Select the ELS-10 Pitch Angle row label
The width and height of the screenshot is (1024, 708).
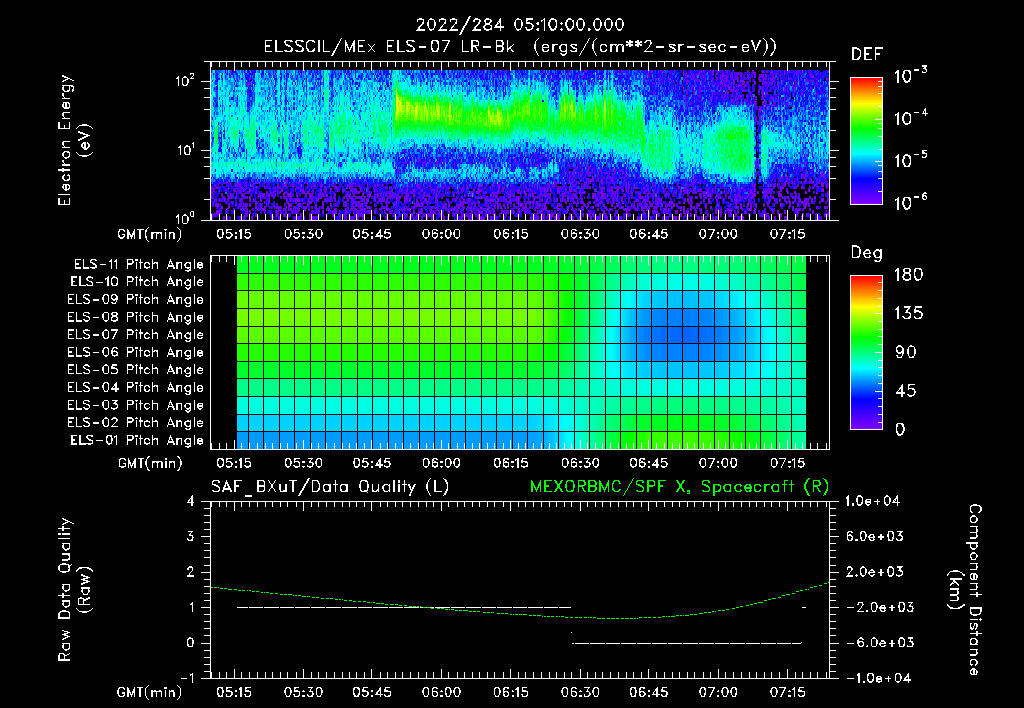click(137, 282)
